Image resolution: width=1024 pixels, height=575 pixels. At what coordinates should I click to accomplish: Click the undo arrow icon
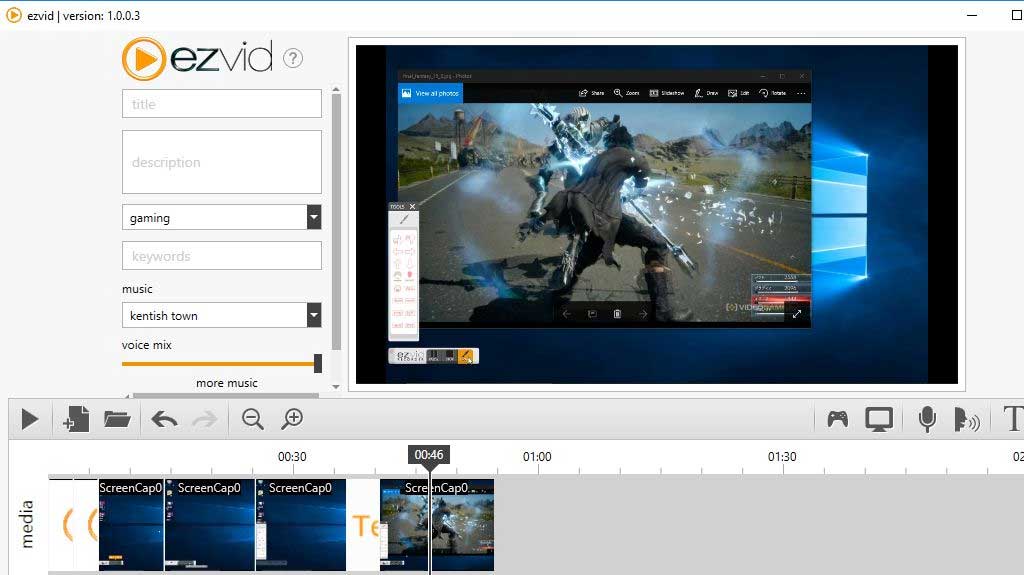click(x=164, y=419)
